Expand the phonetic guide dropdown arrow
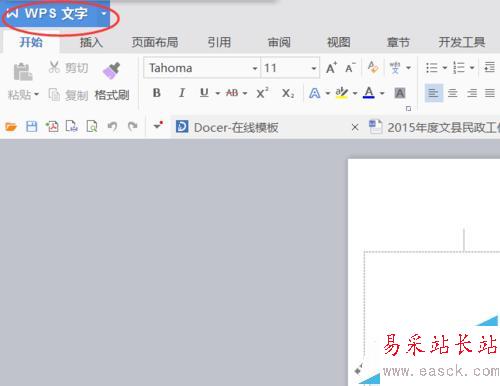The width and height of the screenshot is (500, 386). point(408,68)
